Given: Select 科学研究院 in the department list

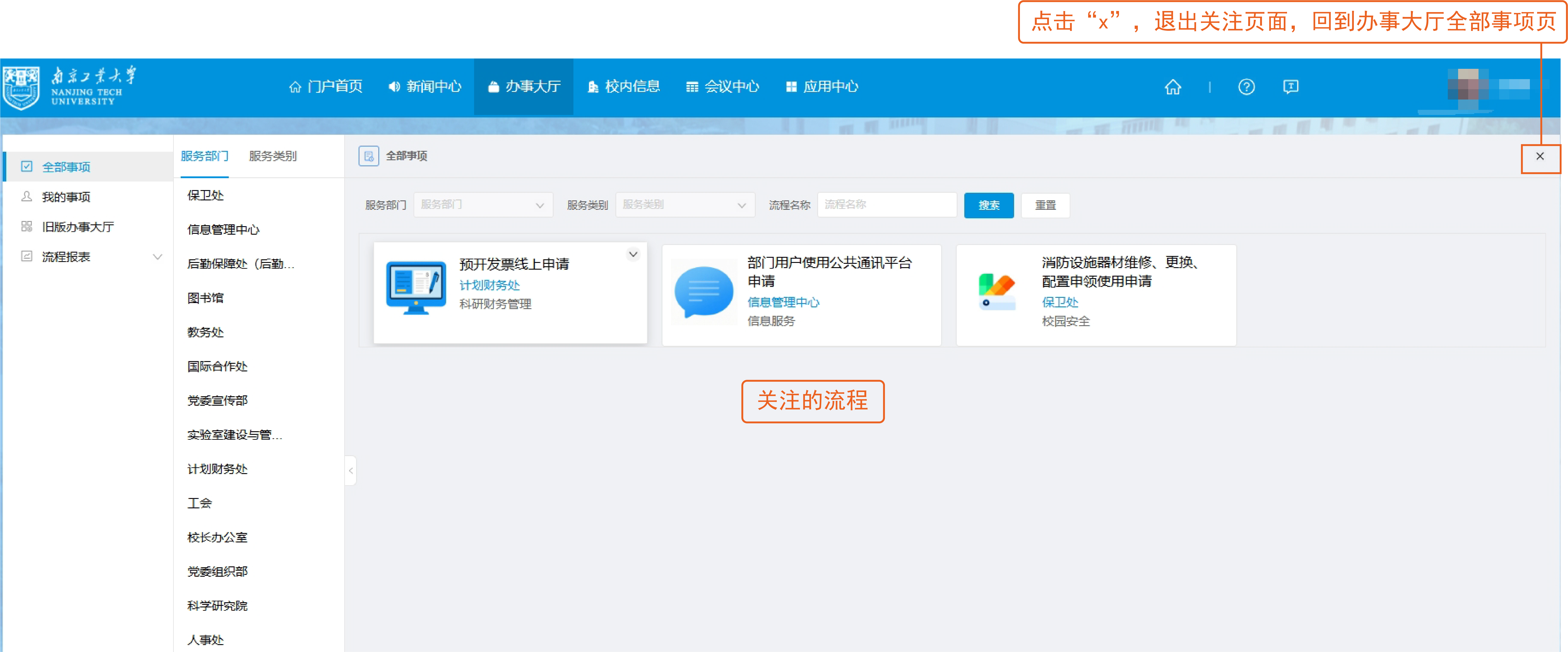Looking at the screenshot, I should click(x=217, y=606).
